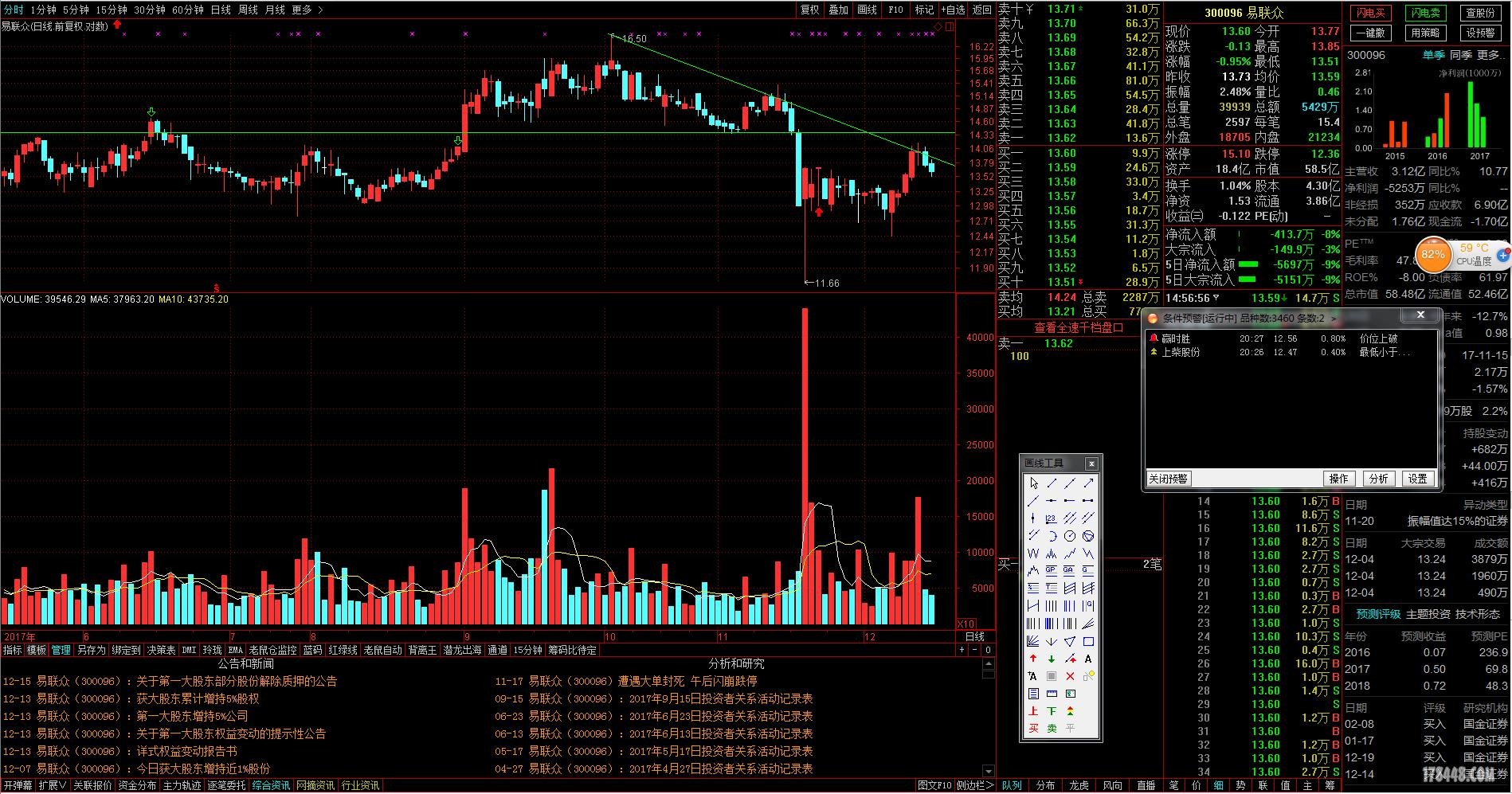Click 设置 button in alert window
The height and width of the screenshot is (794, 1512).
(x=1417, y=479)
